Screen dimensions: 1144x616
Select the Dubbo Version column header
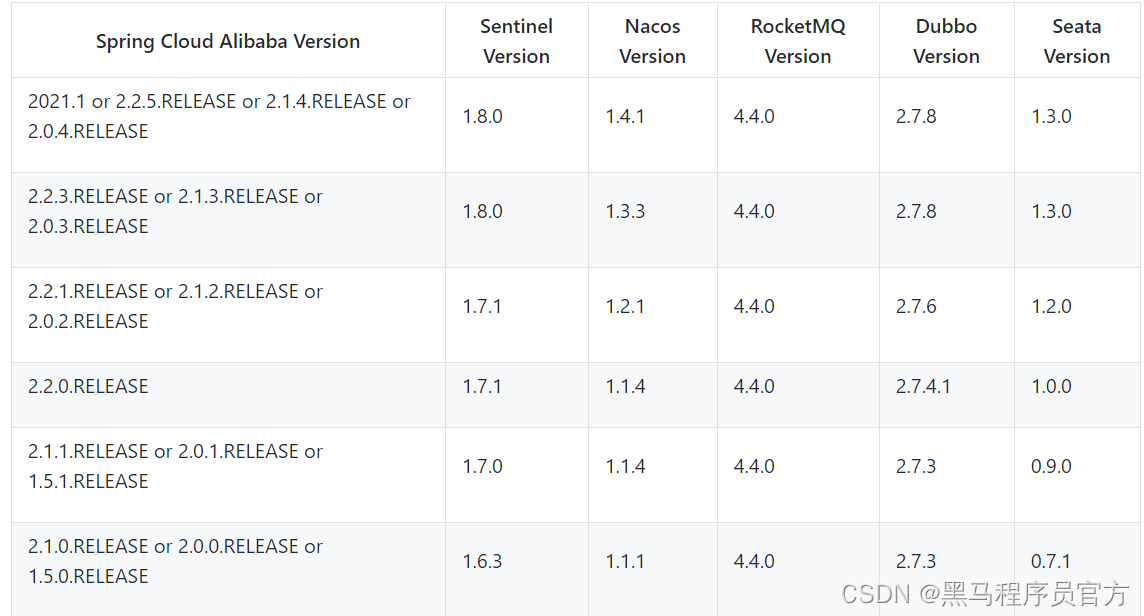point(946,42)
